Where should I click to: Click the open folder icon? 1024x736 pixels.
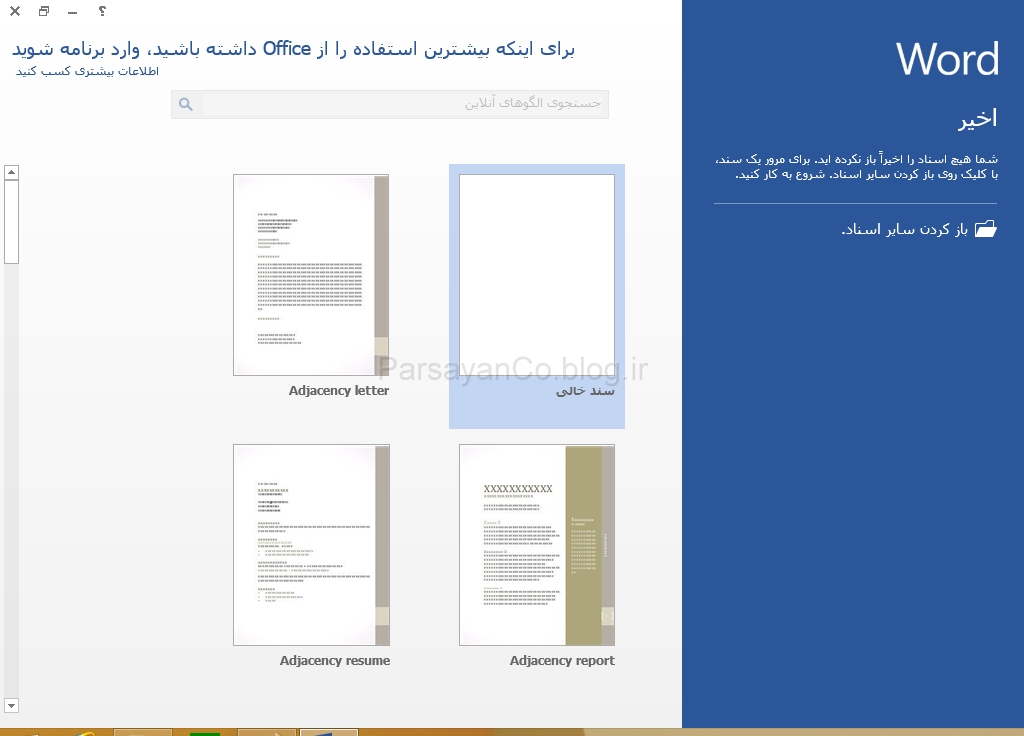click(x=985, y=229)
